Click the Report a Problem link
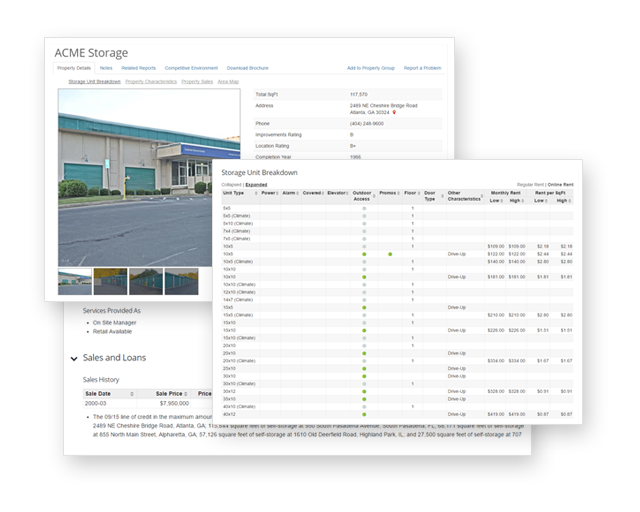 [422, 68]
